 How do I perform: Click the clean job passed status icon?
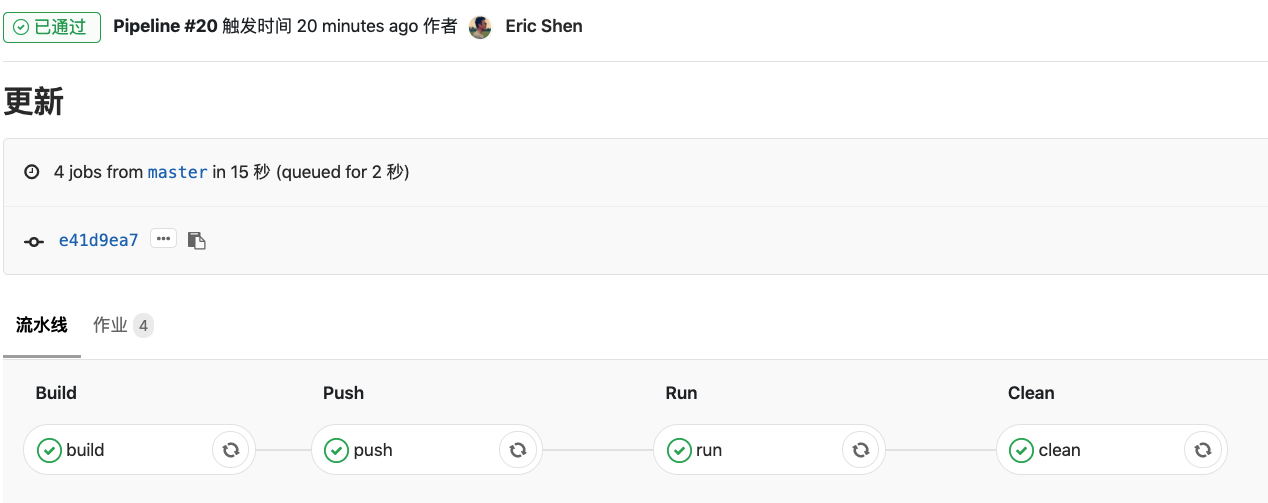pyautogui.click(x=1021, y=450)
